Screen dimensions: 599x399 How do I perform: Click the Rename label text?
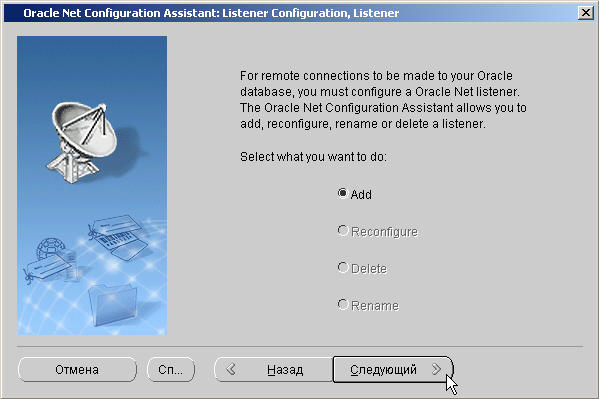[375, 306]
